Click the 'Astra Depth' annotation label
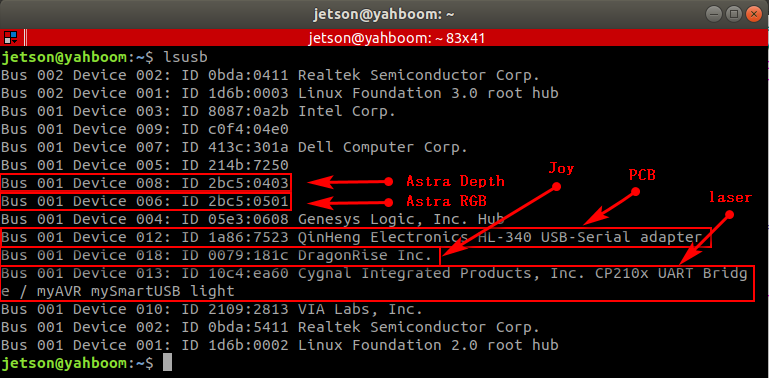This screenshot has height=378, width=769. [455, 181]
